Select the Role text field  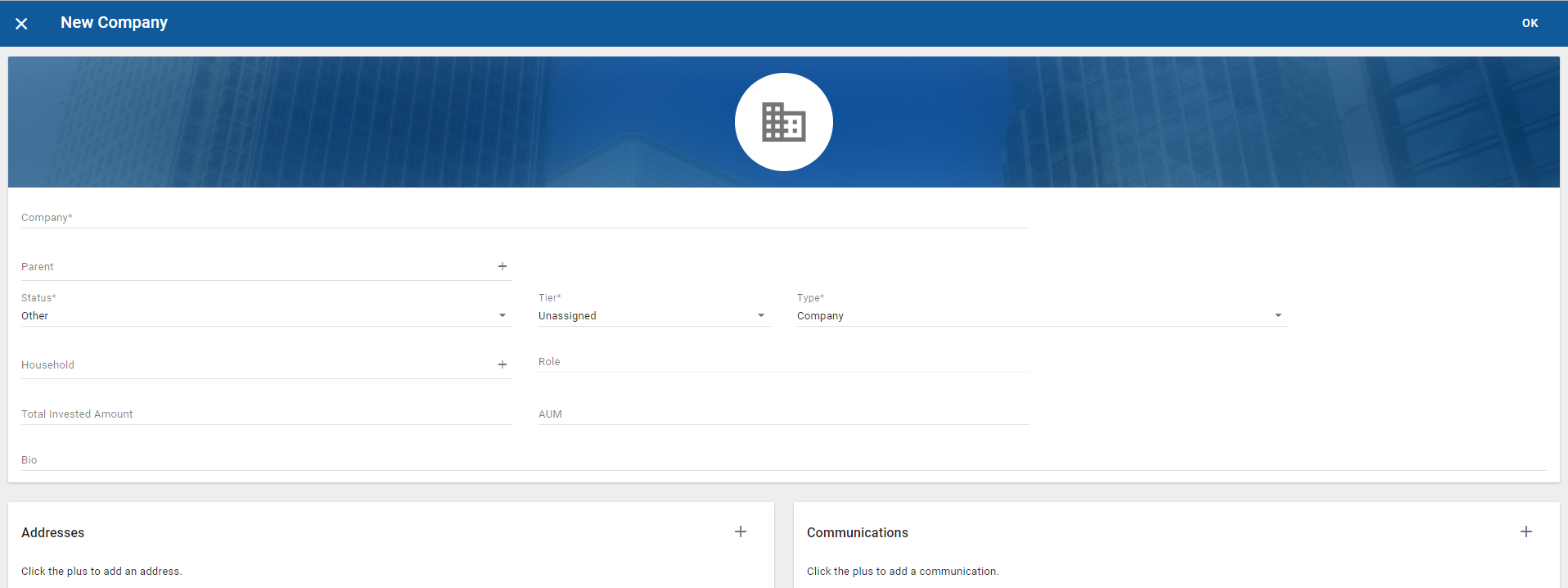pos(782,362)
